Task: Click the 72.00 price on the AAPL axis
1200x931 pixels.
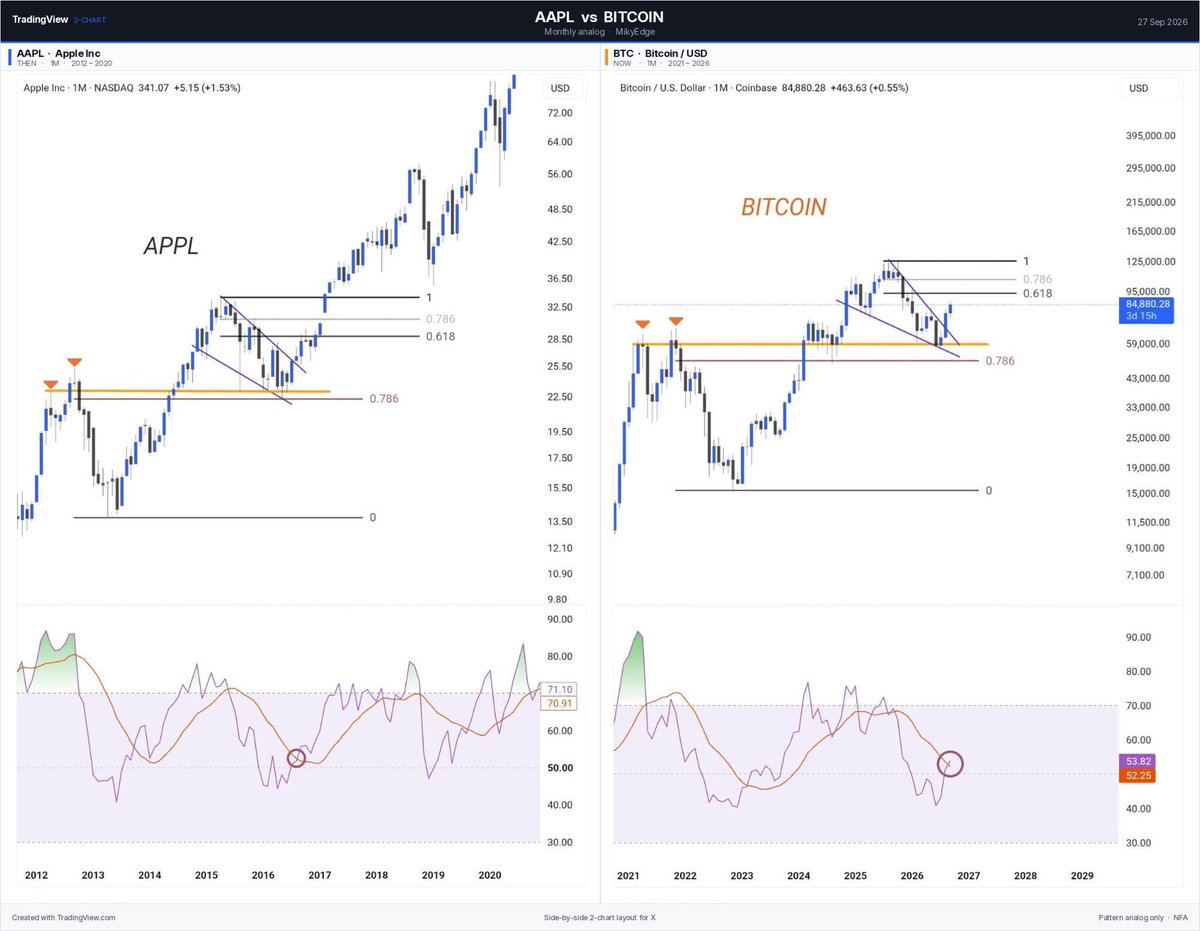Action: (x=560, y=113)
